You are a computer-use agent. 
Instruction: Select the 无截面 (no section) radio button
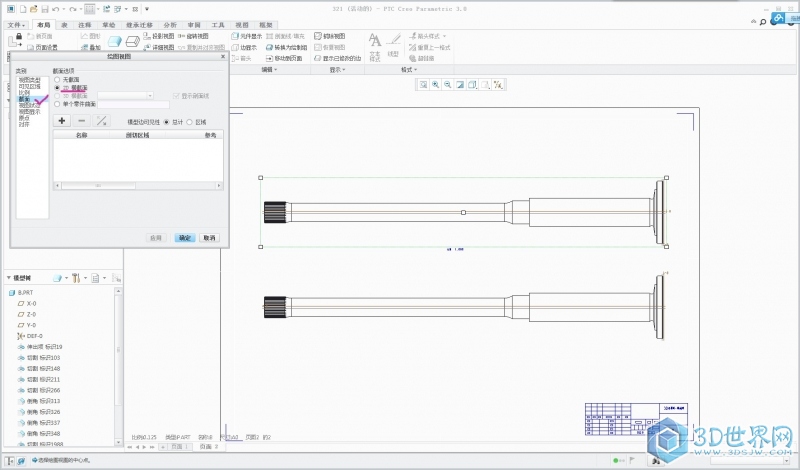(57, 79)
